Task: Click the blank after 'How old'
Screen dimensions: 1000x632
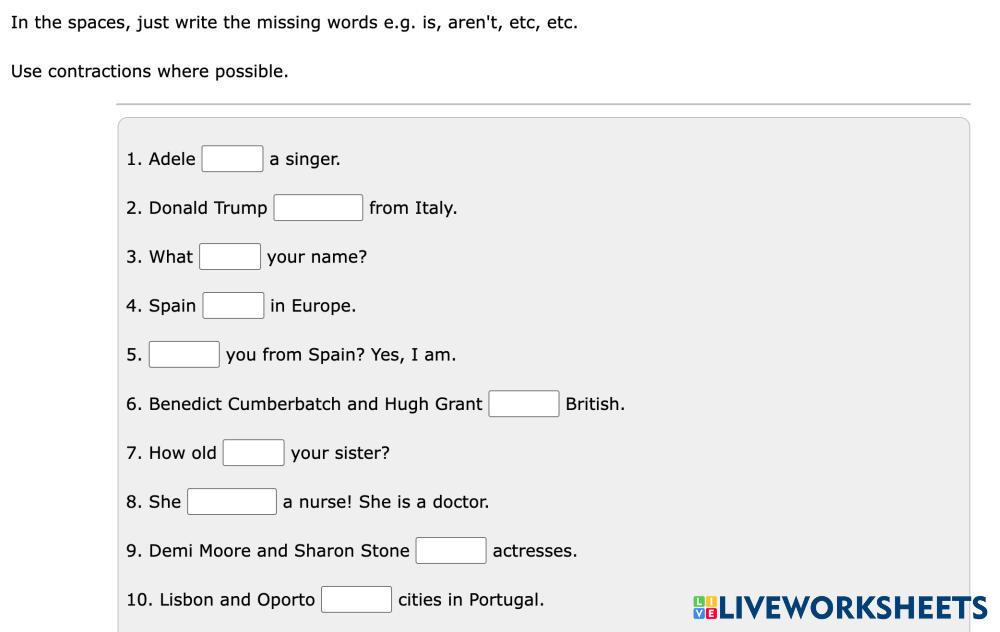Action: [254, 453]
